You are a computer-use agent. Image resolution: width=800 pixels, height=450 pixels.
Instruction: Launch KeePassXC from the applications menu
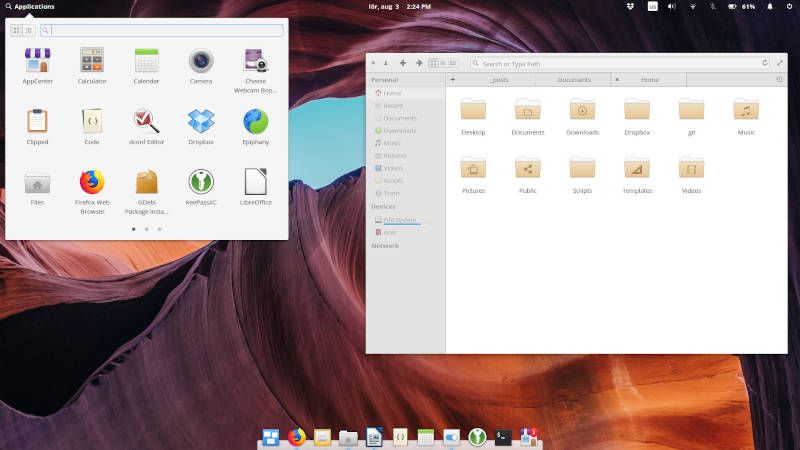tap(201, 187)
